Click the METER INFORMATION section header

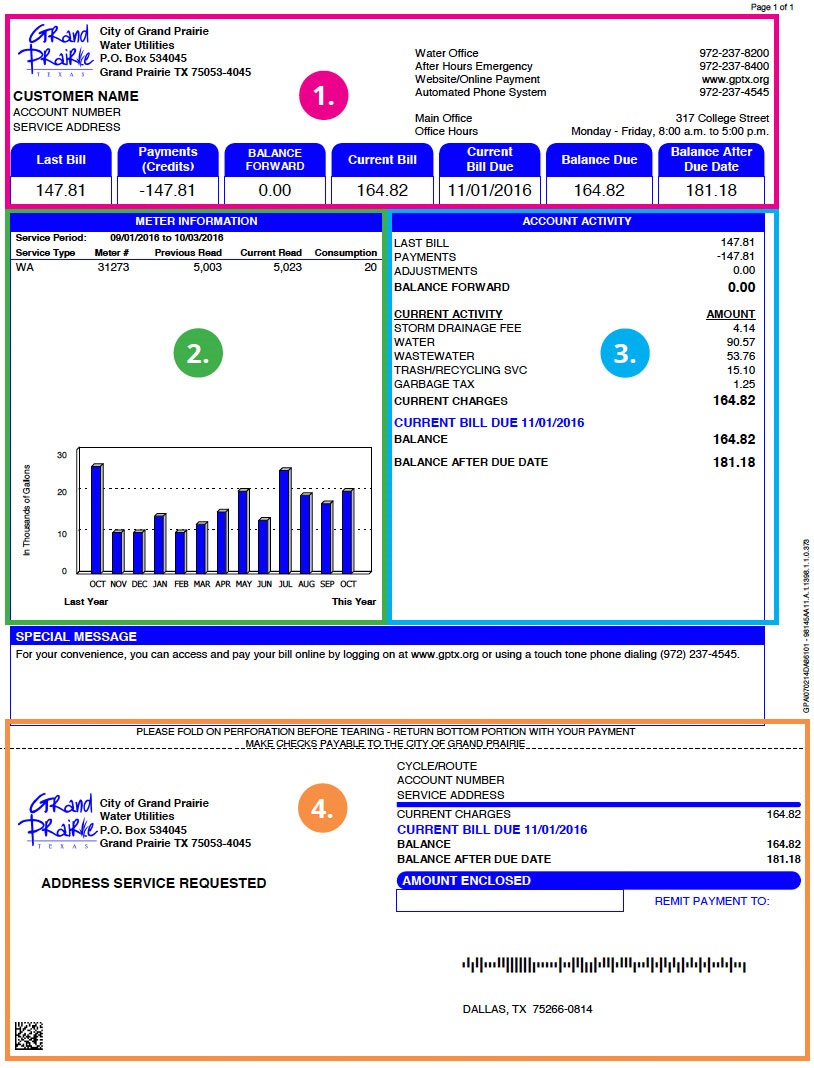[196, 221]
